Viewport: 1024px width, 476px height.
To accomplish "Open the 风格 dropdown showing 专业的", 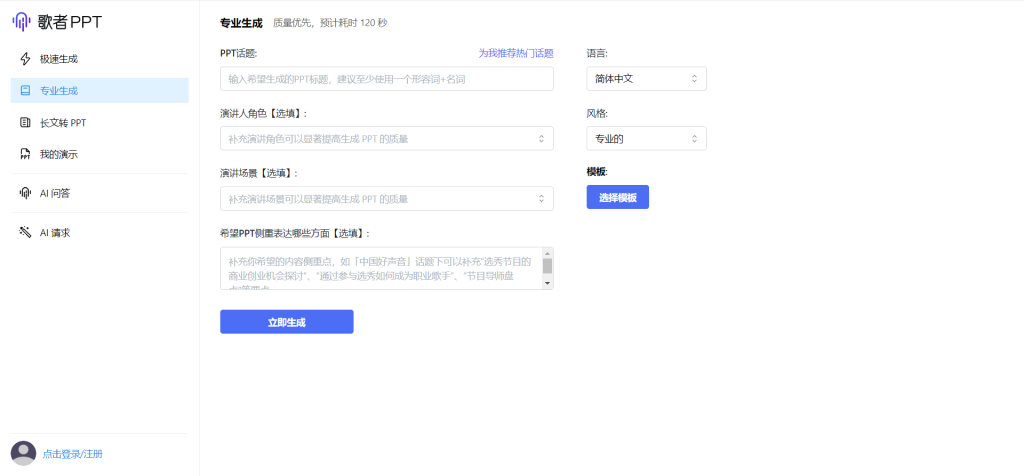I will [x=646, y=138].
